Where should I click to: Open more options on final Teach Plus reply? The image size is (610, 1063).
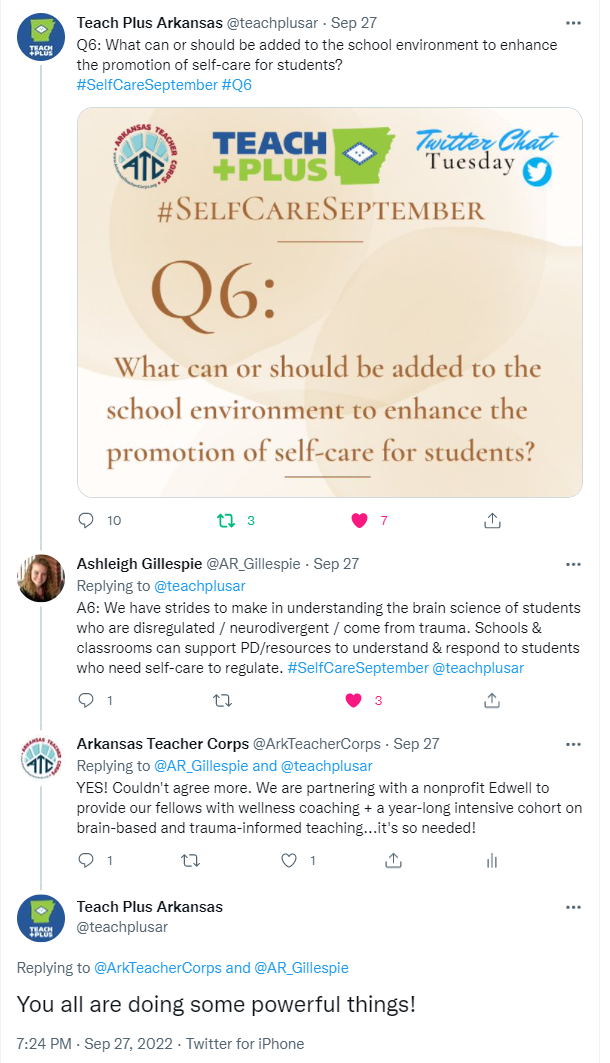tap(573, 907)
